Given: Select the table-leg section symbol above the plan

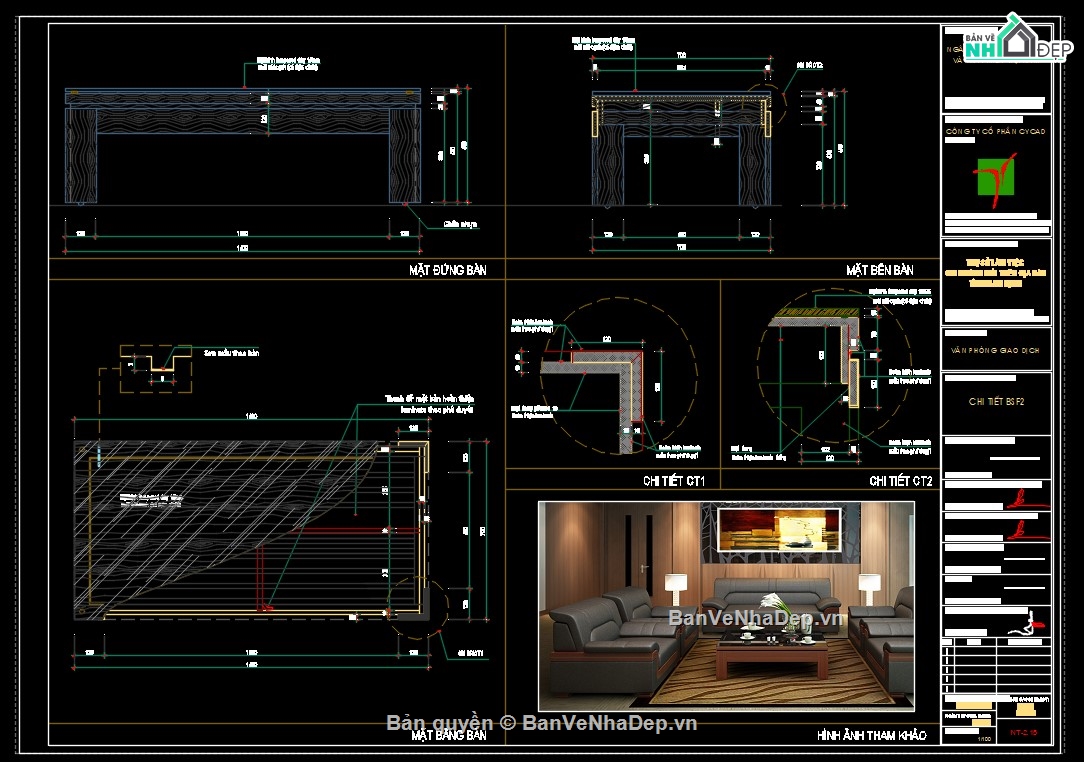Looking at the screenshot, I should [x=155, y=364].
